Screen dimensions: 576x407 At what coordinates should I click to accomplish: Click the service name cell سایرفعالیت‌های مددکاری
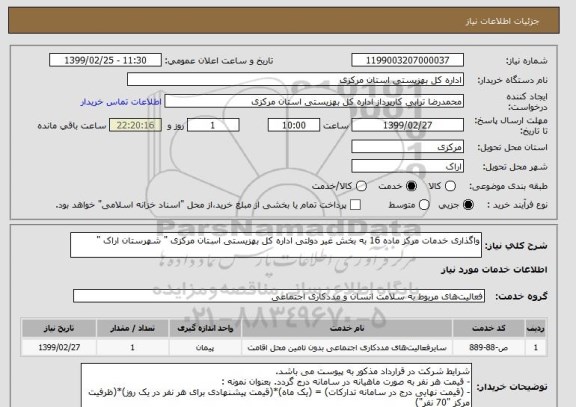tap(347, 347)
